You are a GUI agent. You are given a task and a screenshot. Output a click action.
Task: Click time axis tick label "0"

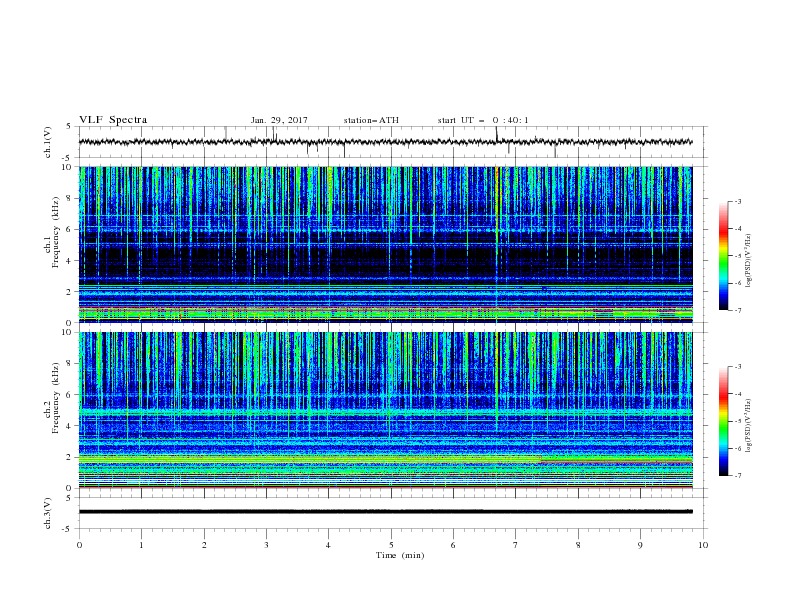pyautogui.click(x=79, y=545)
